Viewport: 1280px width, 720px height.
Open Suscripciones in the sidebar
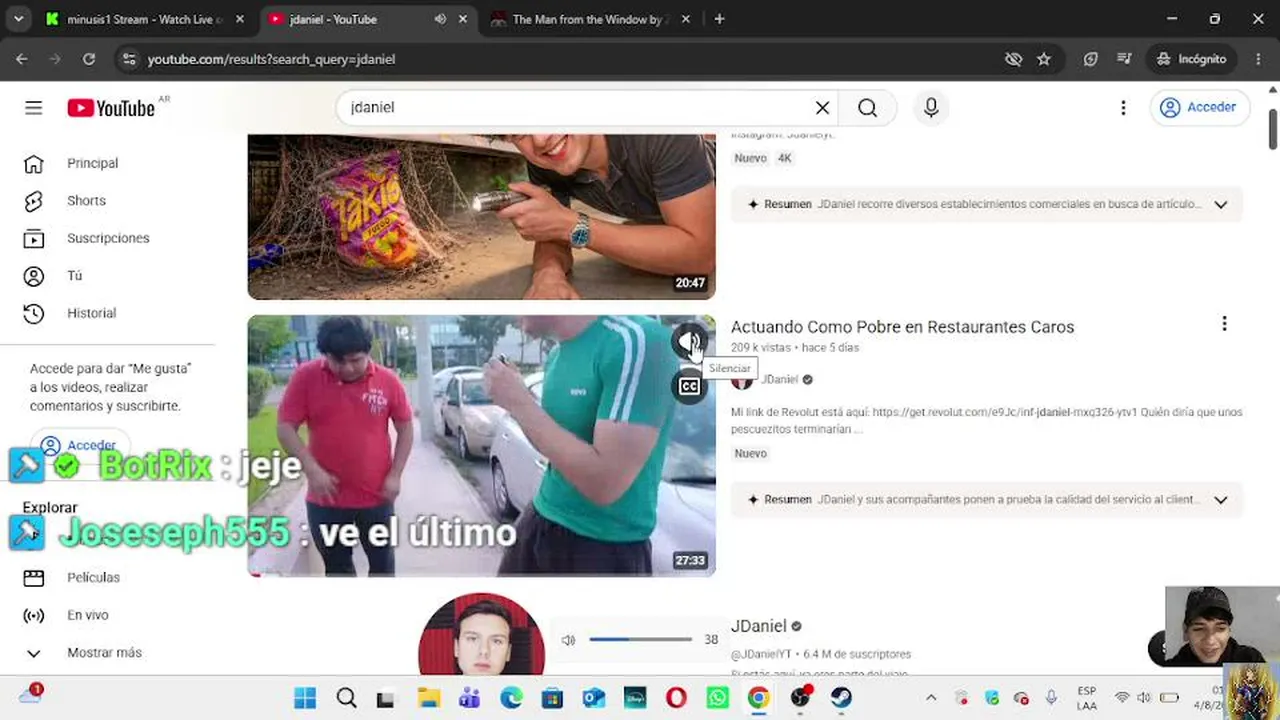pos(108,238)
